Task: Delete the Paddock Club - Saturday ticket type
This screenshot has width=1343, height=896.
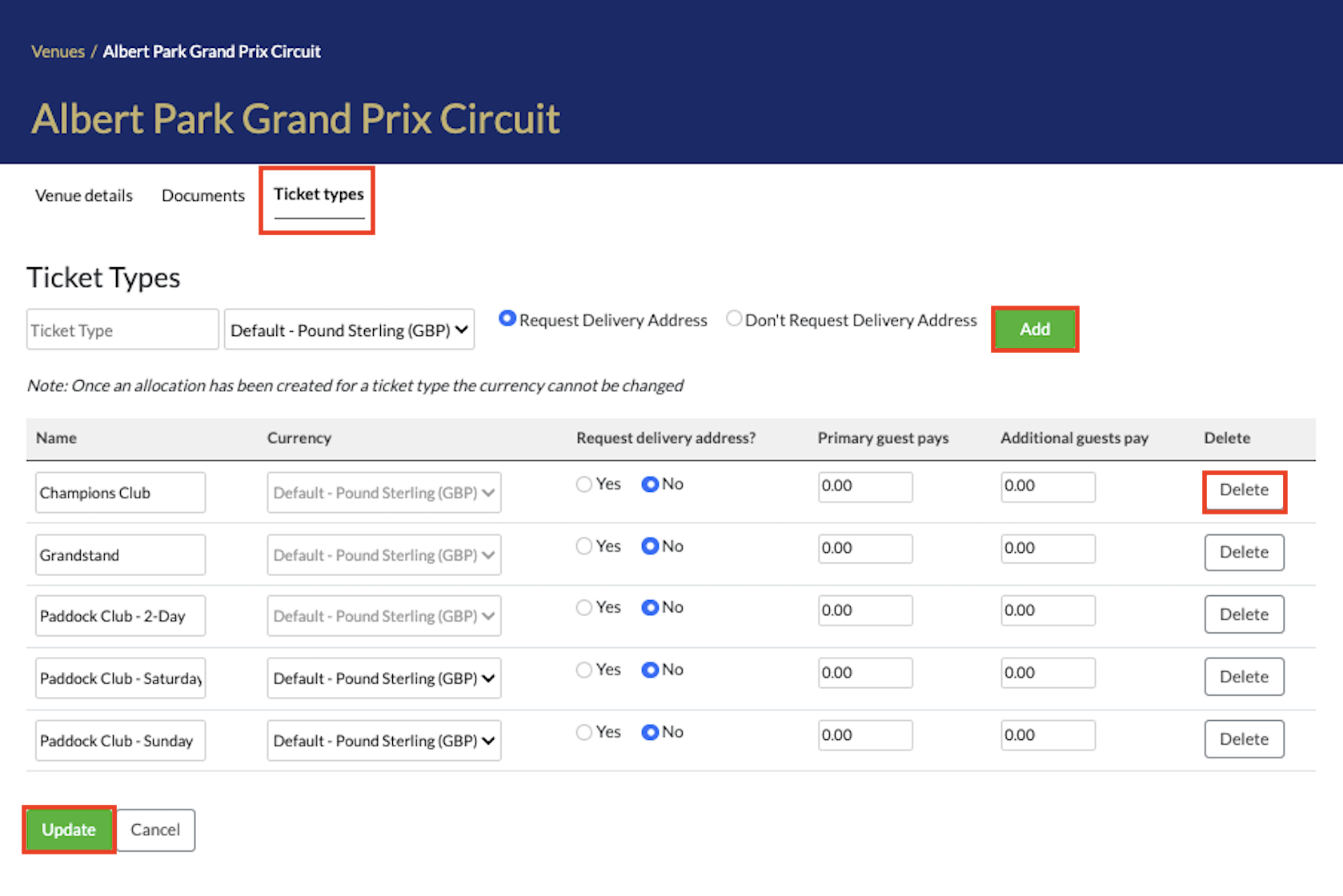Action: tap(1245, 677)
